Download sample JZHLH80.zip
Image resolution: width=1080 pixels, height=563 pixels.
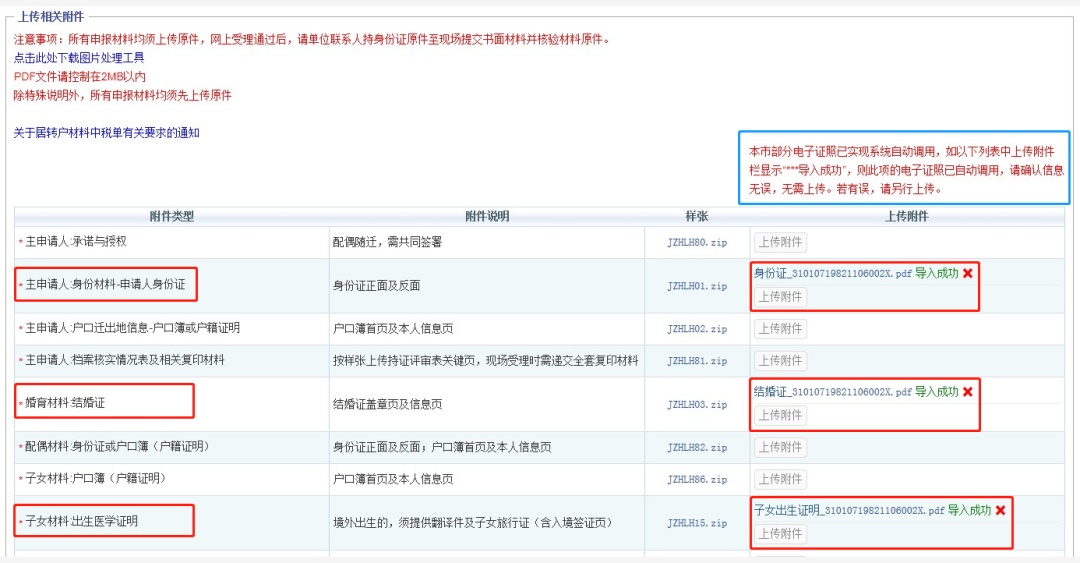tap(697, 243)
